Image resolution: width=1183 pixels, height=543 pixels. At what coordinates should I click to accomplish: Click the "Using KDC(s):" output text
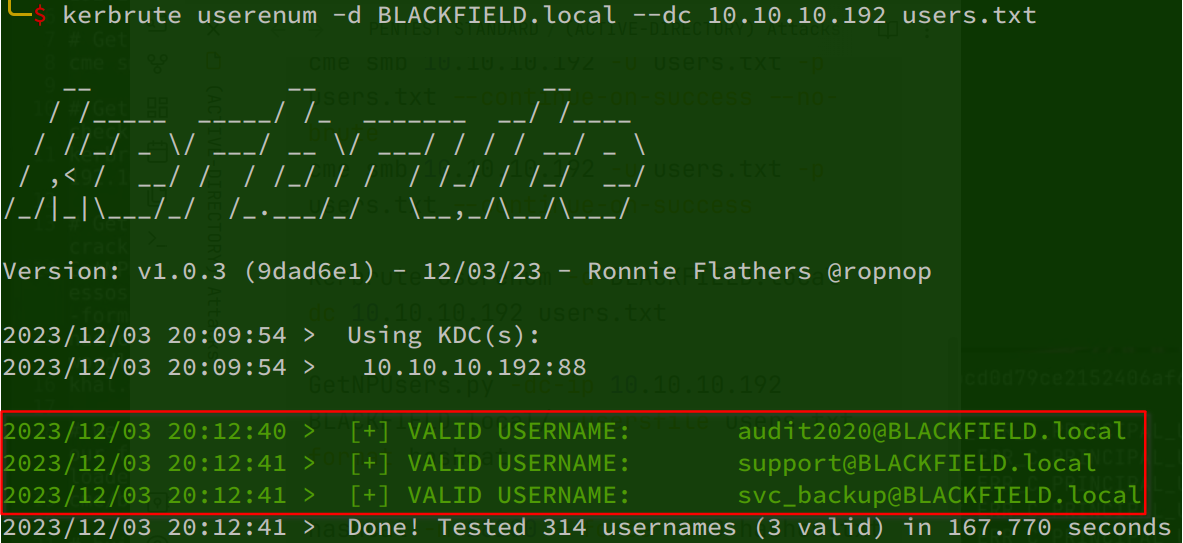(444, 336)
